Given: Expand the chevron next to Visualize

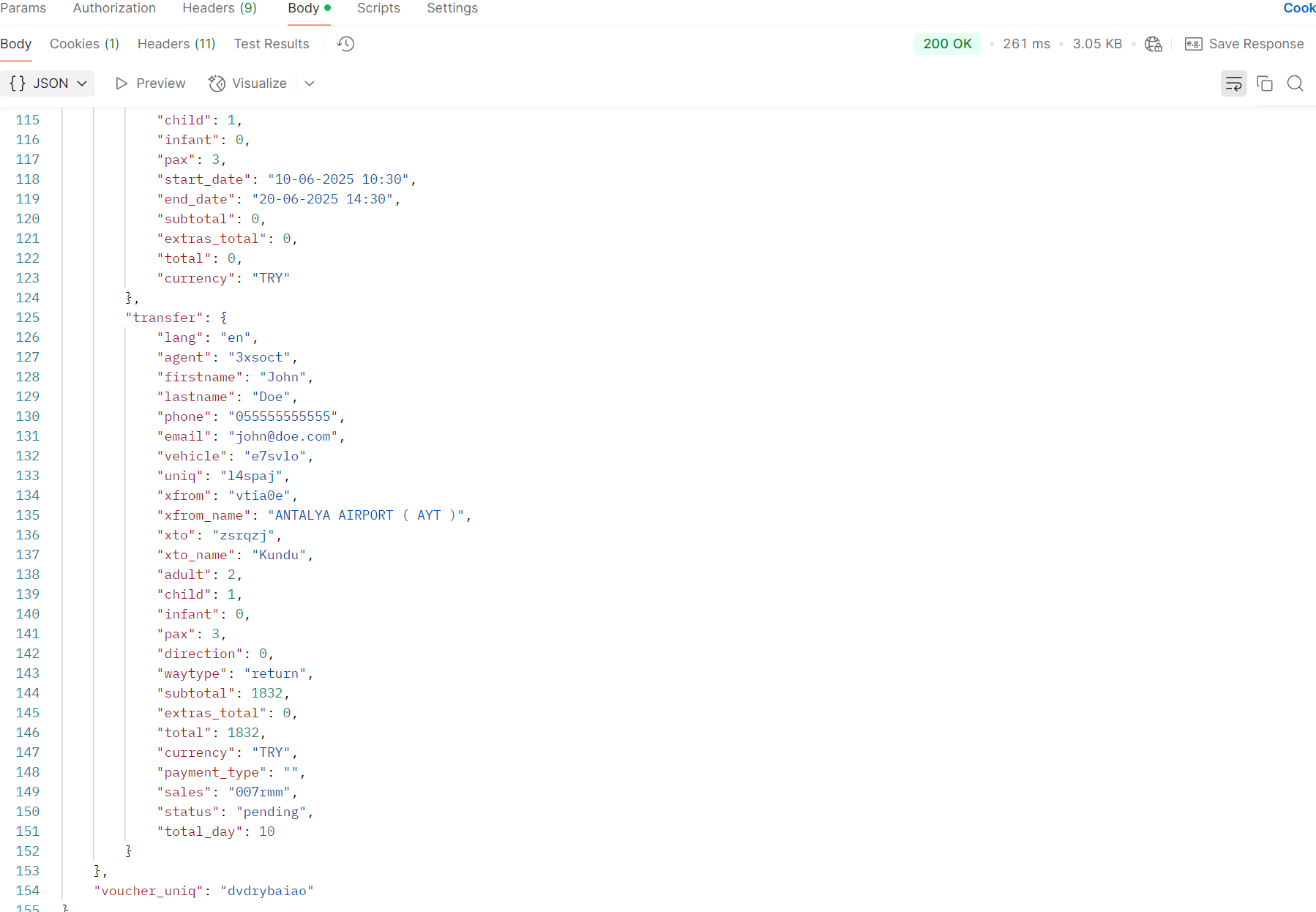Looking at the screenshot, I should coord(310,83).
